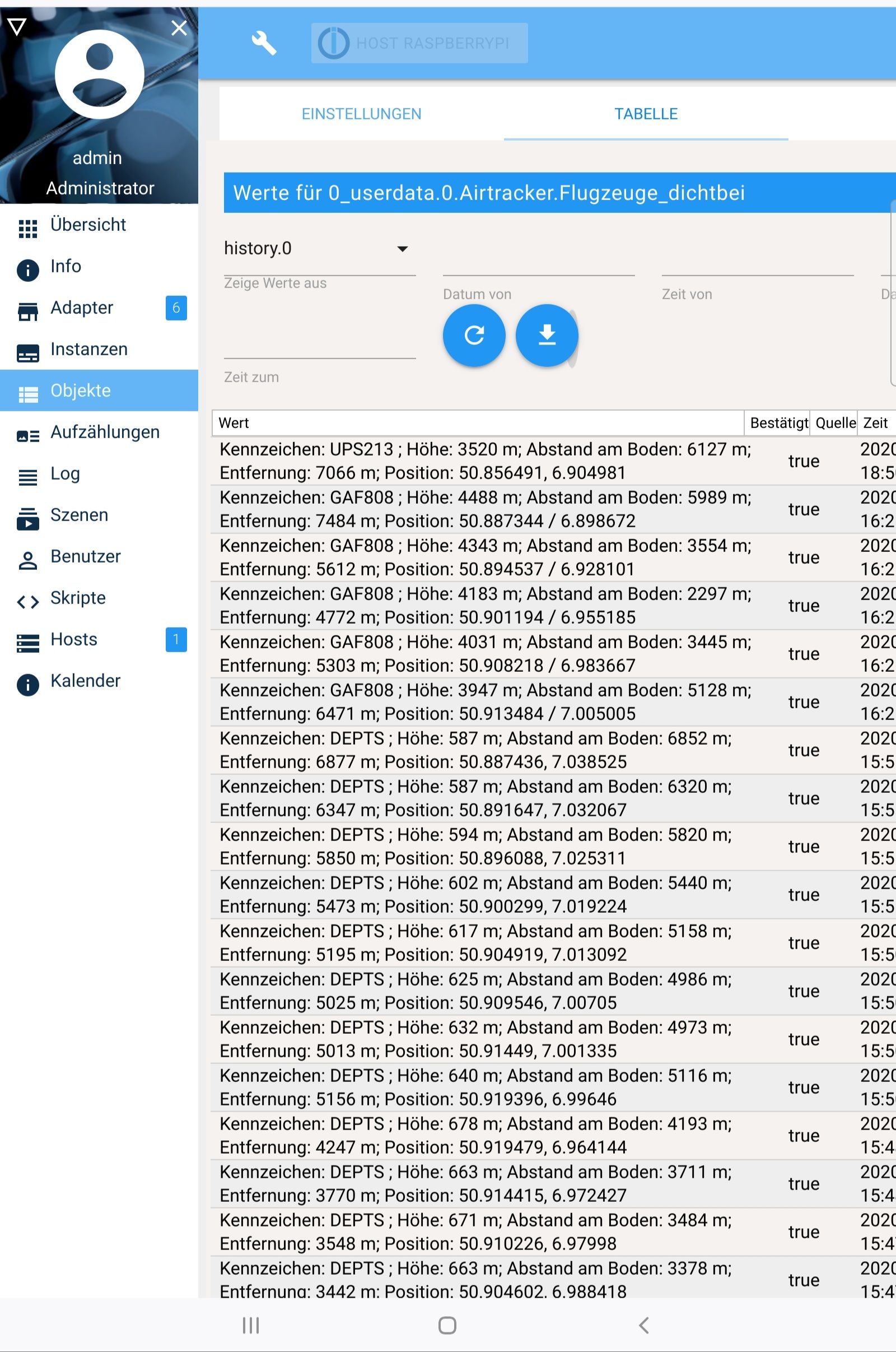This screenshot has height=1352, width=896.
Task: Select the GAF808 row with Höhe 4488 m
Action: (553, 509)
